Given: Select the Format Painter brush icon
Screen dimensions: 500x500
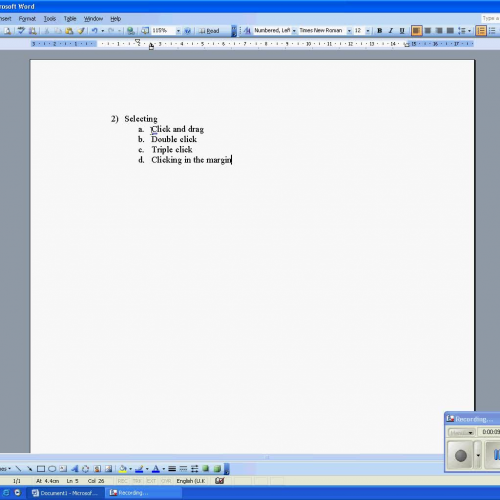Looking at the screenshot, I should [81, 31].
